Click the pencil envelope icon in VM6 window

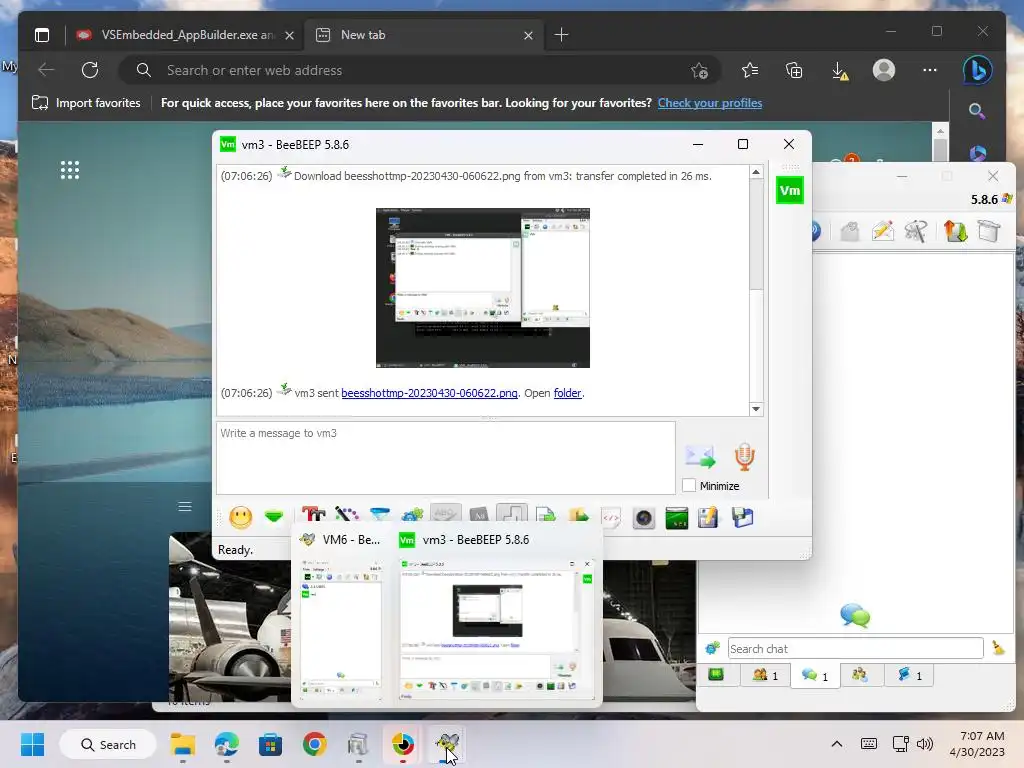tap(882, 231)
